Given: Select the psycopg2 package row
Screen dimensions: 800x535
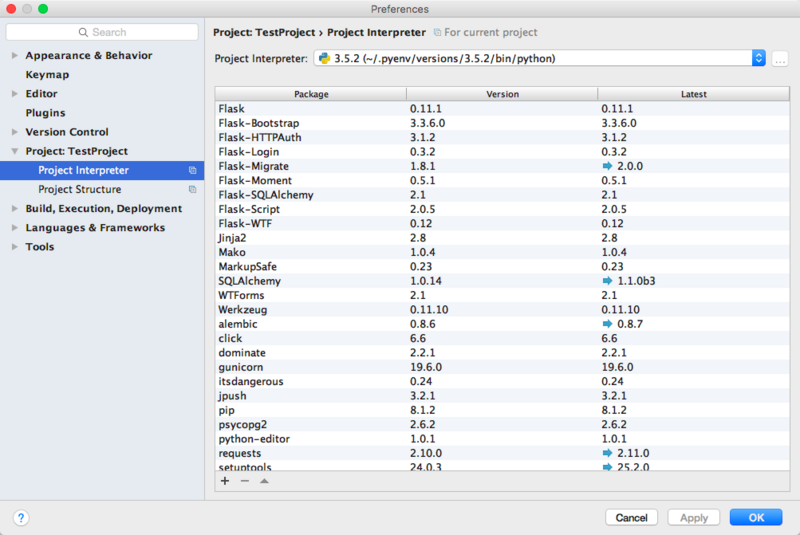Looking at the screenshot, I should (x=502, y=424).
